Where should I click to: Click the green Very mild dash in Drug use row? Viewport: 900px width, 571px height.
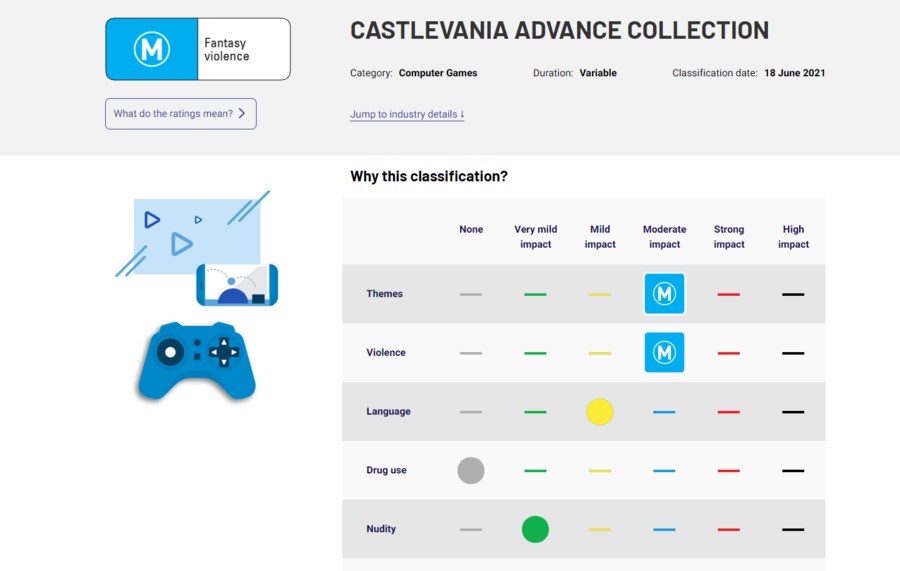point(535,471)
